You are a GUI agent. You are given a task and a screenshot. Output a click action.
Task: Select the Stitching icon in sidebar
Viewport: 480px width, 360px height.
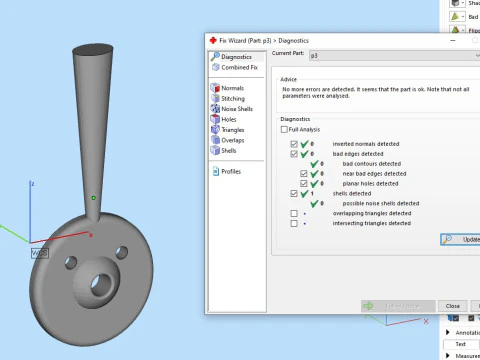(x=215, y=98)
